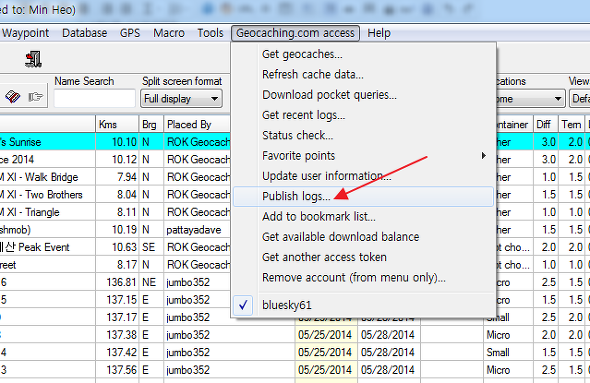
Task: Open the Full display split screen dropdown
Action: (x=181, y=99)
